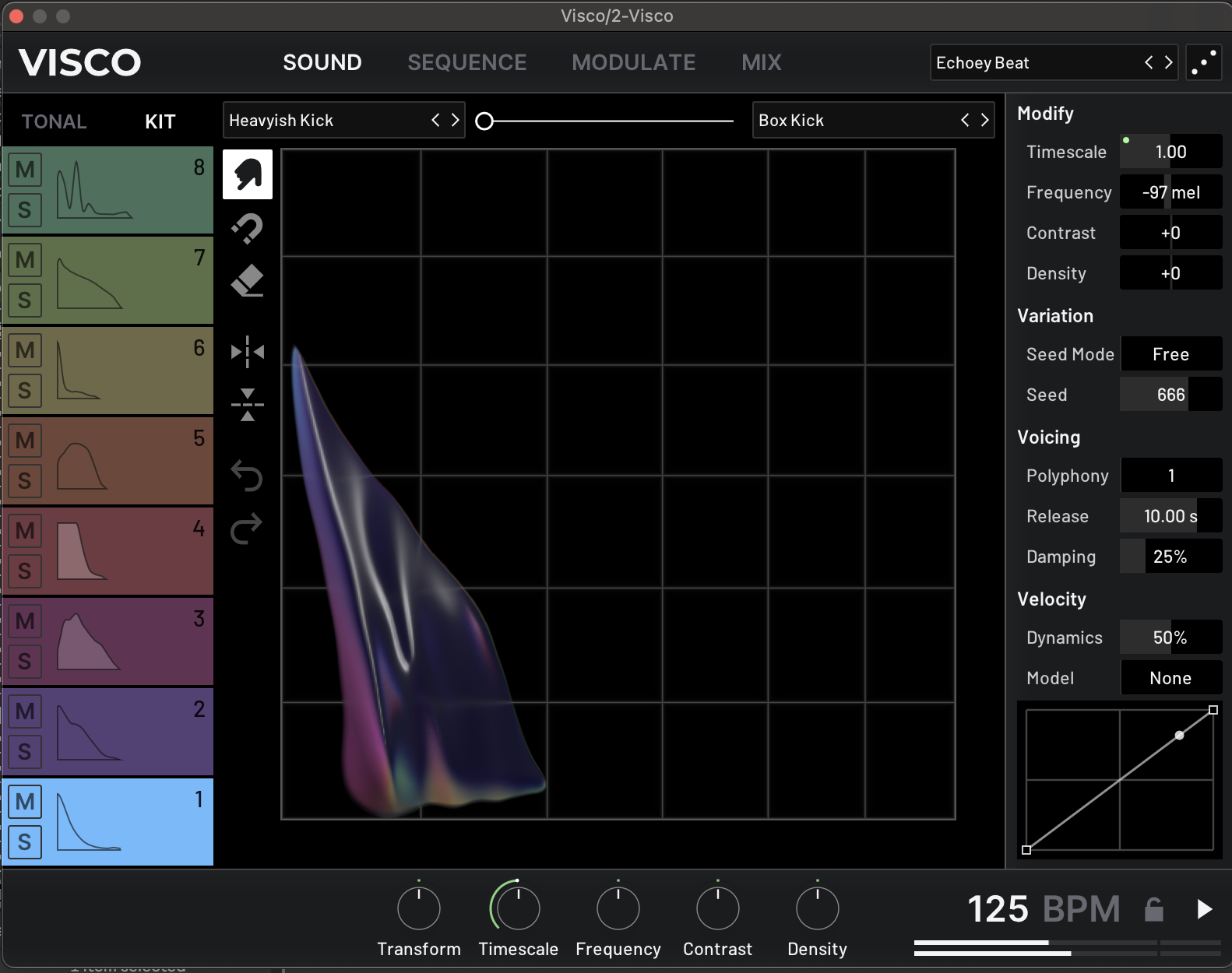Switch to the SEQUENCE tab
This screenshot has height=973, width=1232.
(x=467, y=62)
